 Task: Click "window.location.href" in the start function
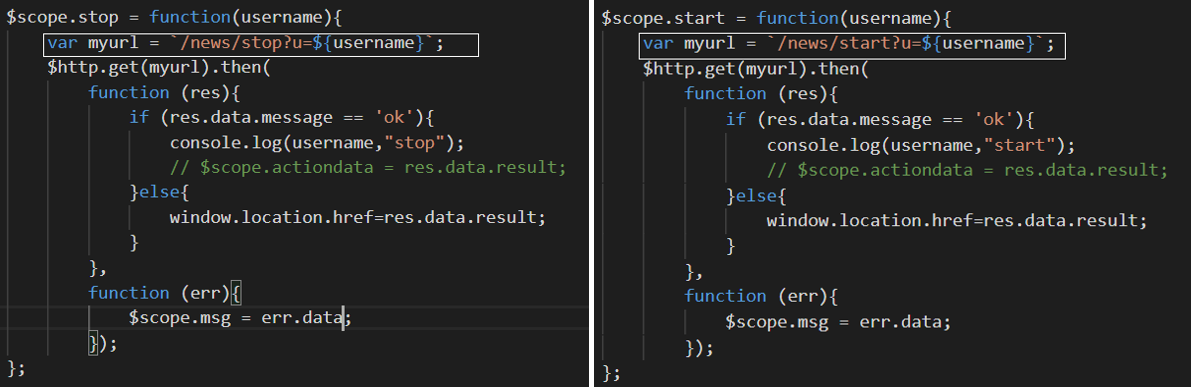point(870,221)
